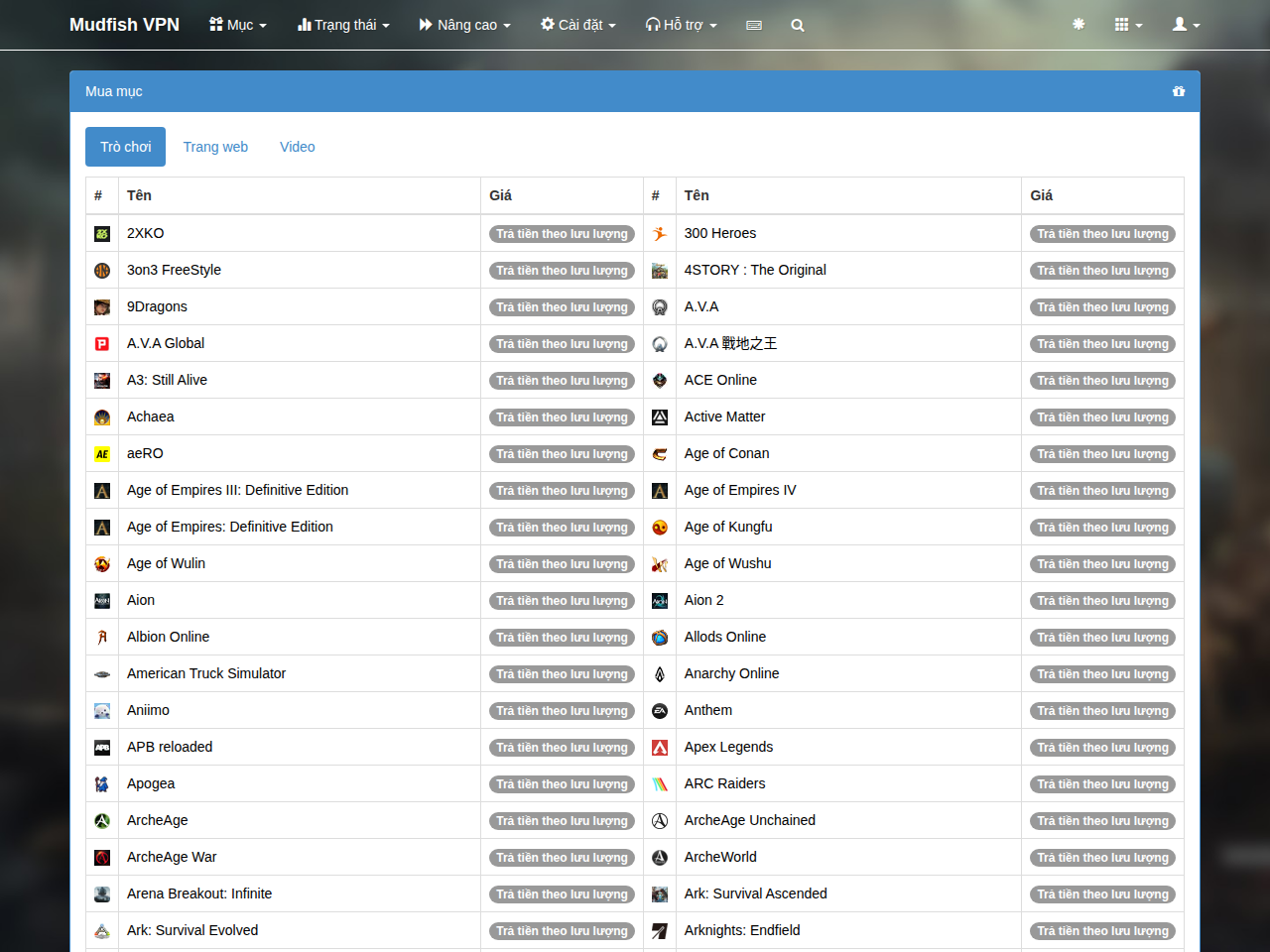Click the Apex Legends red icon
This screenshot has height=952, width=1270.
pos(660,748)
